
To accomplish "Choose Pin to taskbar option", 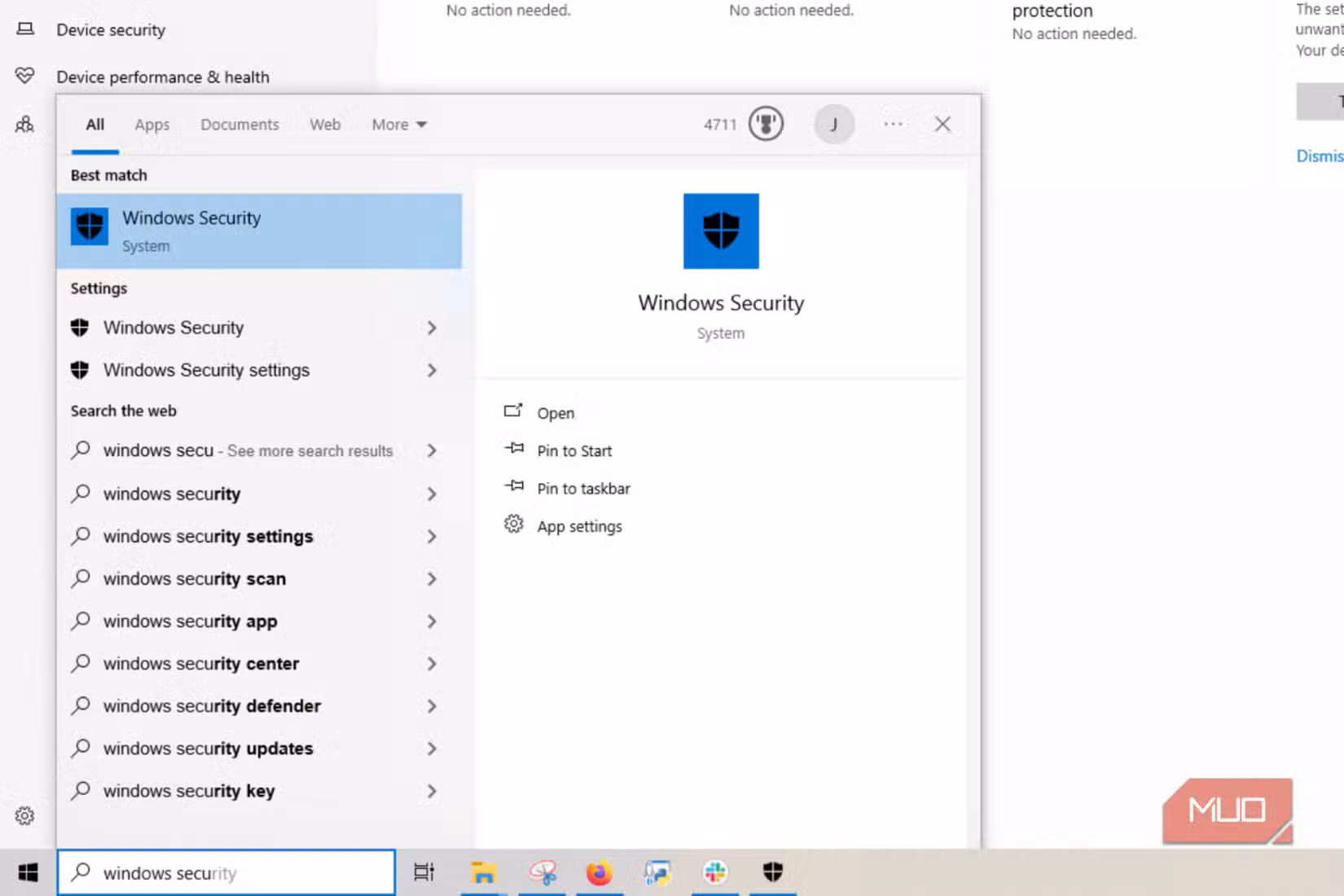I will [583, 489].
